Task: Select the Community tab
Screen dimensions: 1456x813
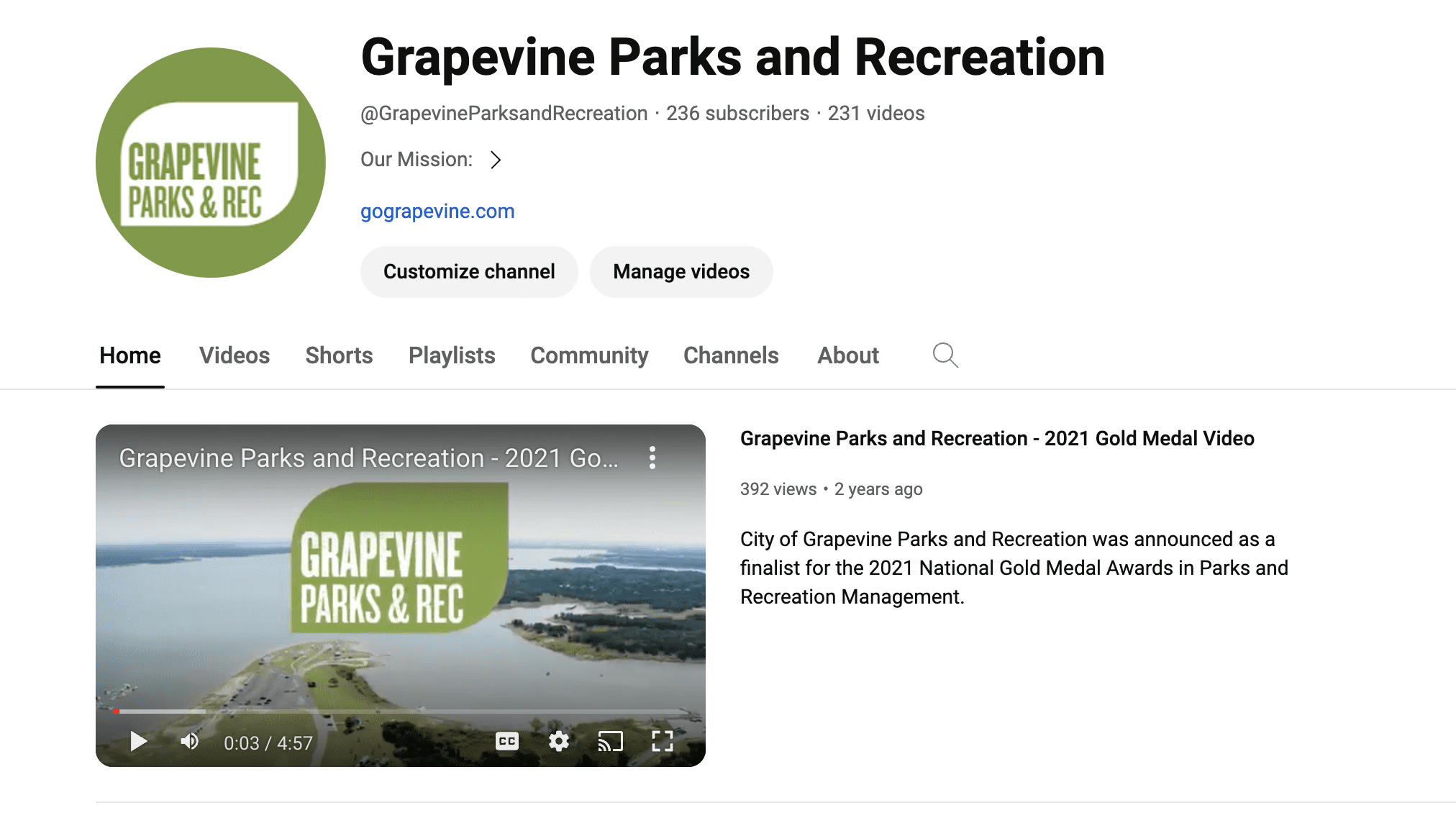Action: pos(589,355)
